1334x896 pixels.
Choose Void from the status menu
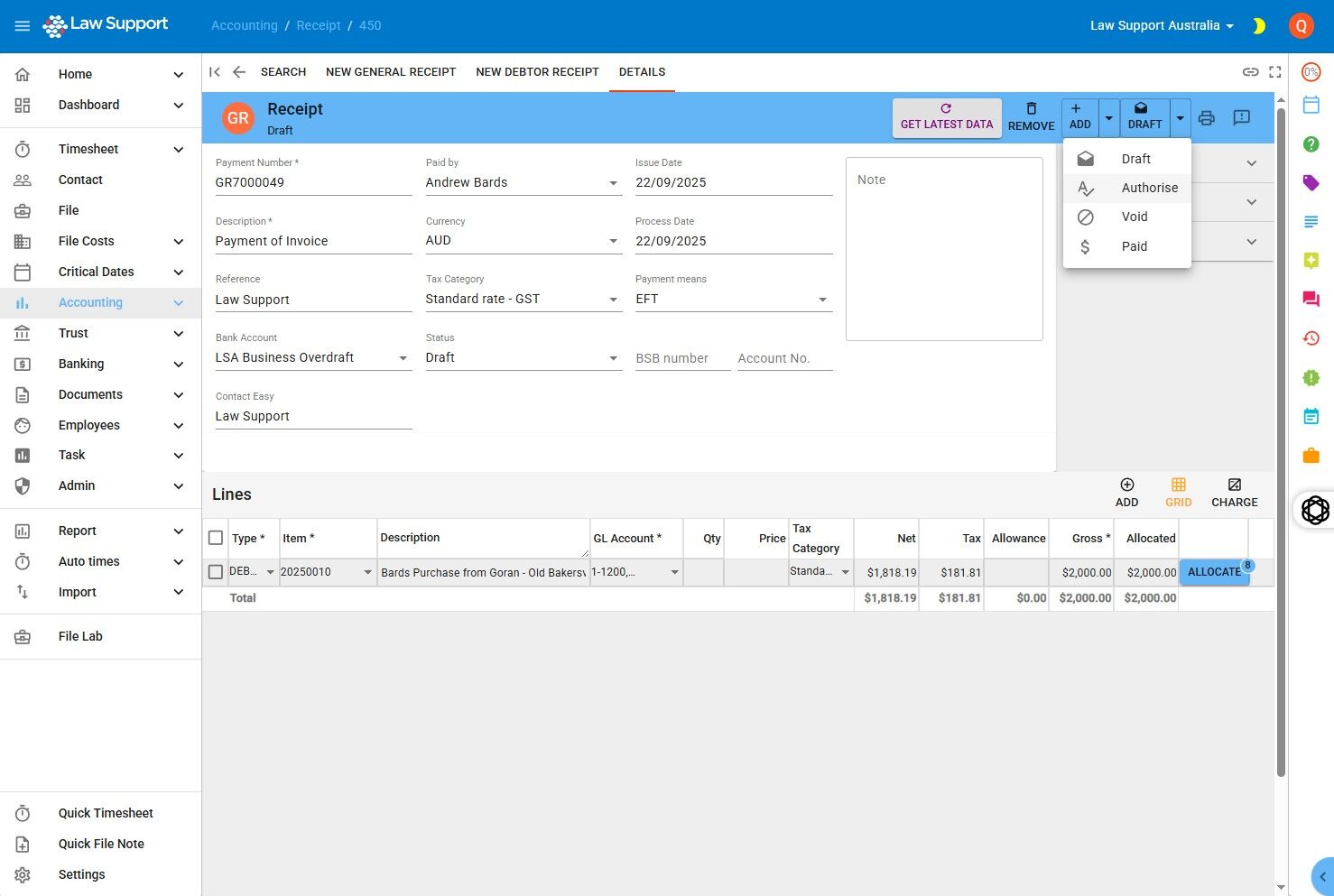click(x=1126, y=217)
